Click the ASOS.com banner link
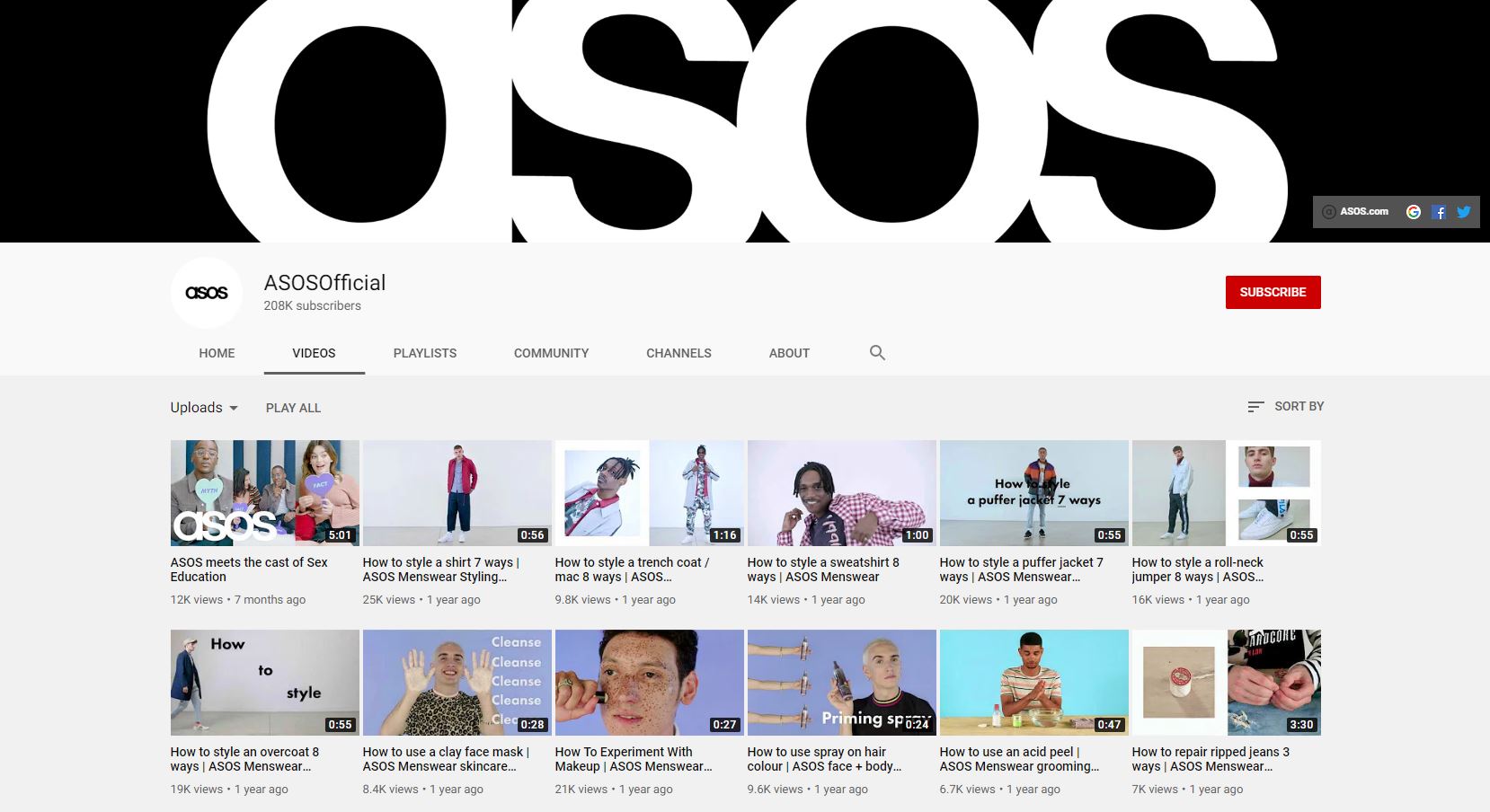This screenshot has width=1490, height=812. point(1355,212)
